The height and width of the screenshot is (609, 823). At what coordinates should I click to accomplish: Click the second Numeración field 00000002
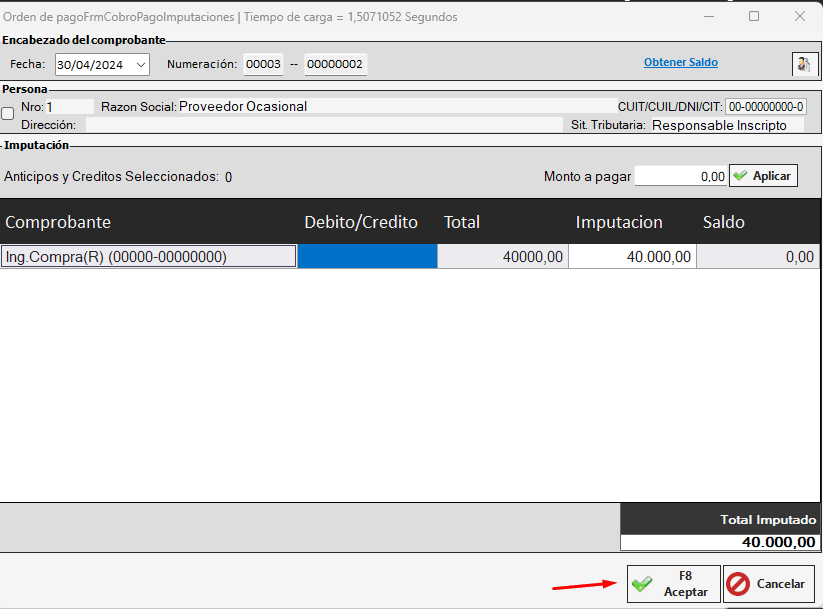[335, 65]
